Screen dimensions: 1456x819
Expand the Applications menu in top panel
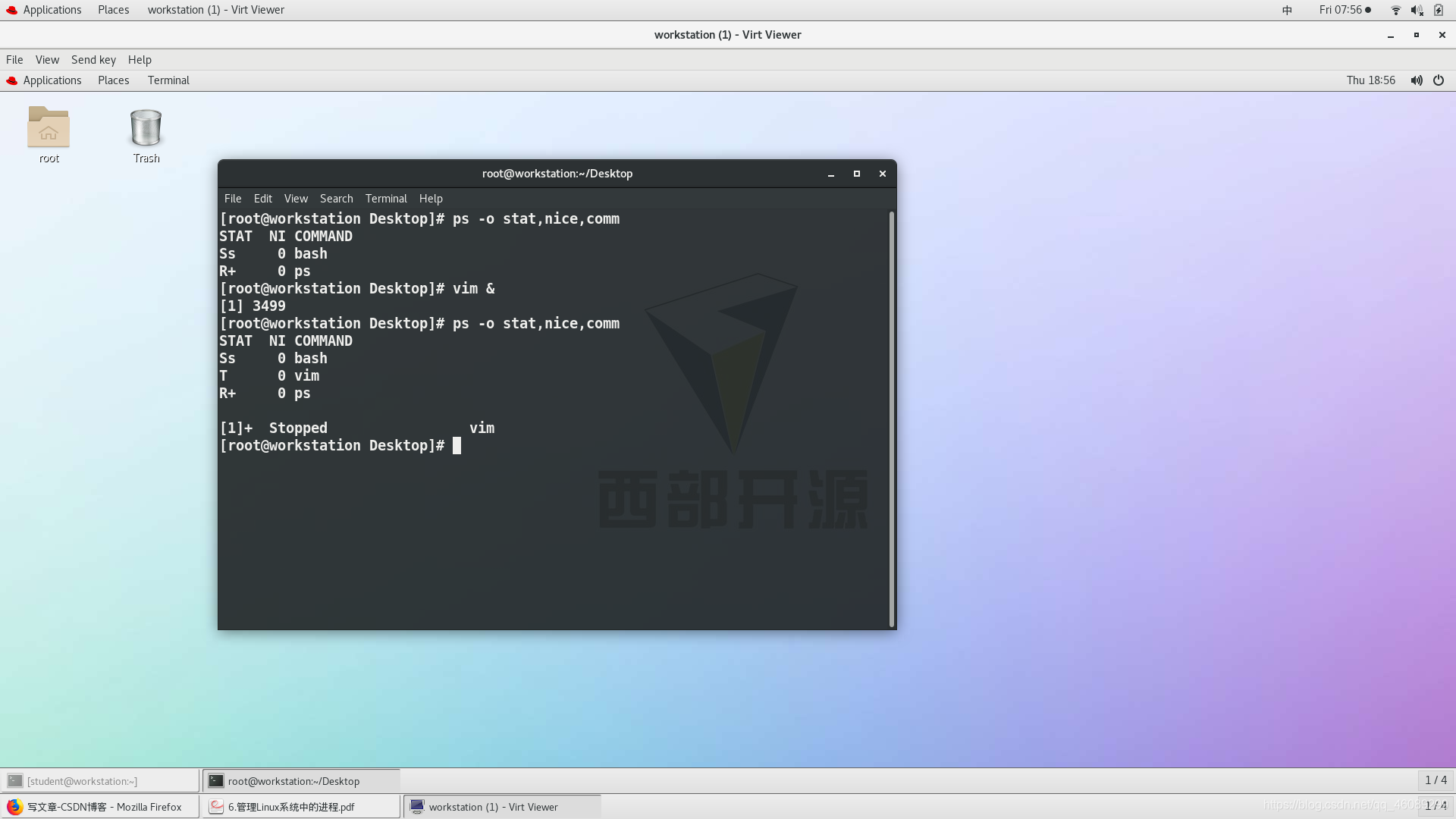pos(52,10)
